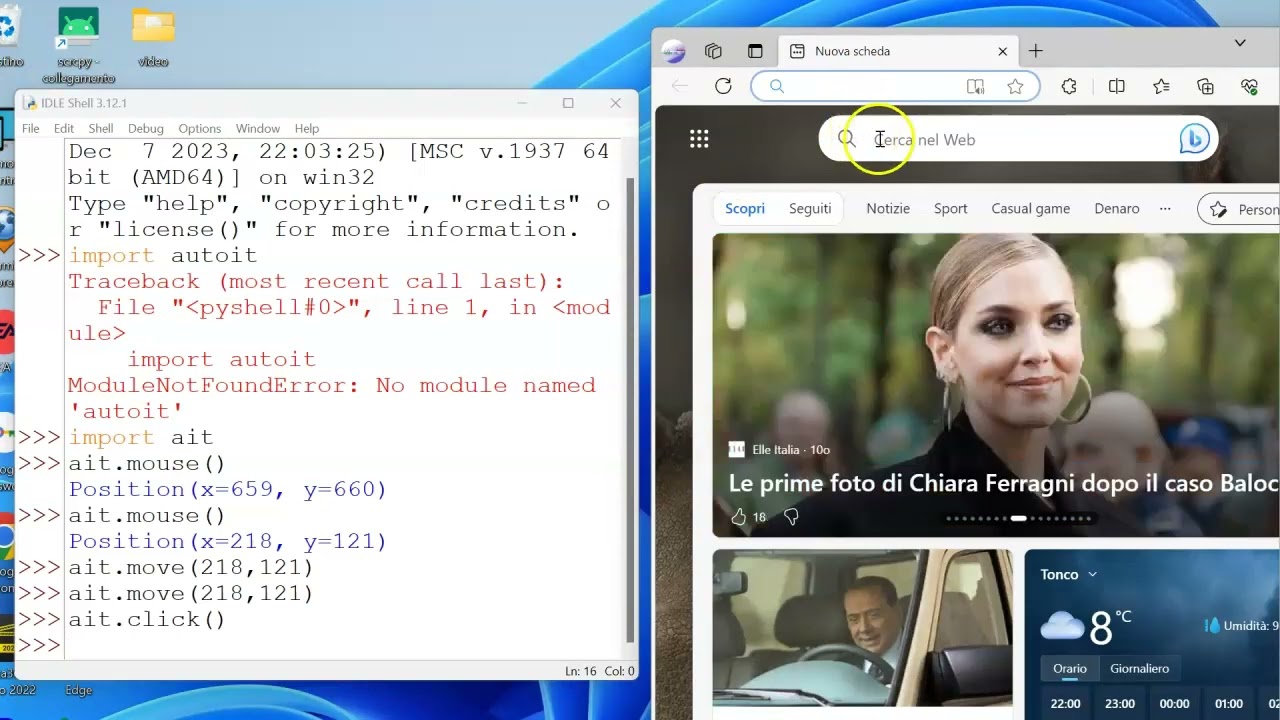
Task: Close the Nuova scheda tab
Action: click(1002, 51)
